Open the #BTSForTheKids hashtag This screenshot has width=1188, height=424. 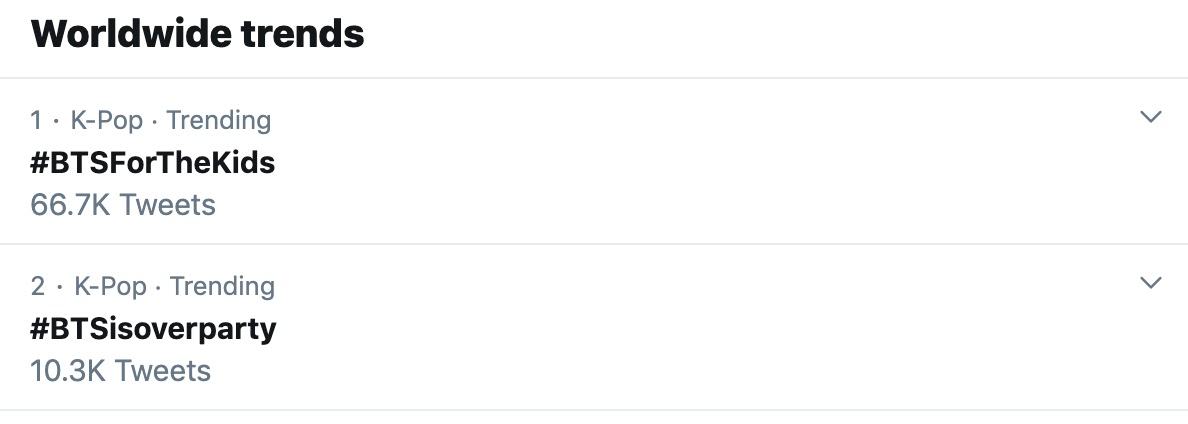152,162
